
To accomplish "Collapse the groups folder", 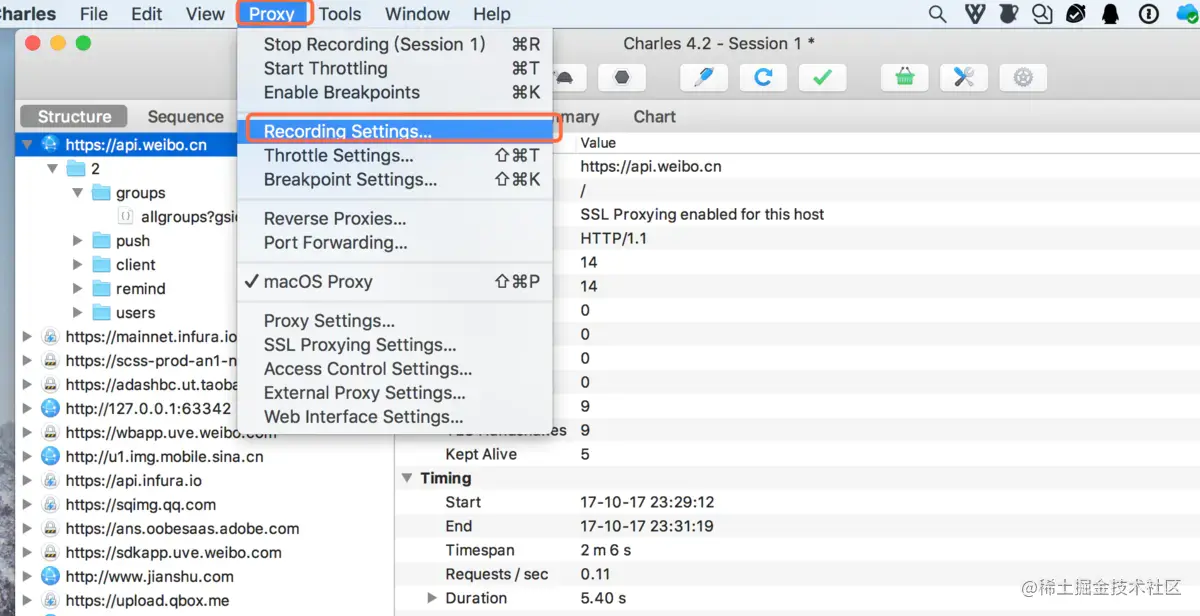I will coord(77,193).
